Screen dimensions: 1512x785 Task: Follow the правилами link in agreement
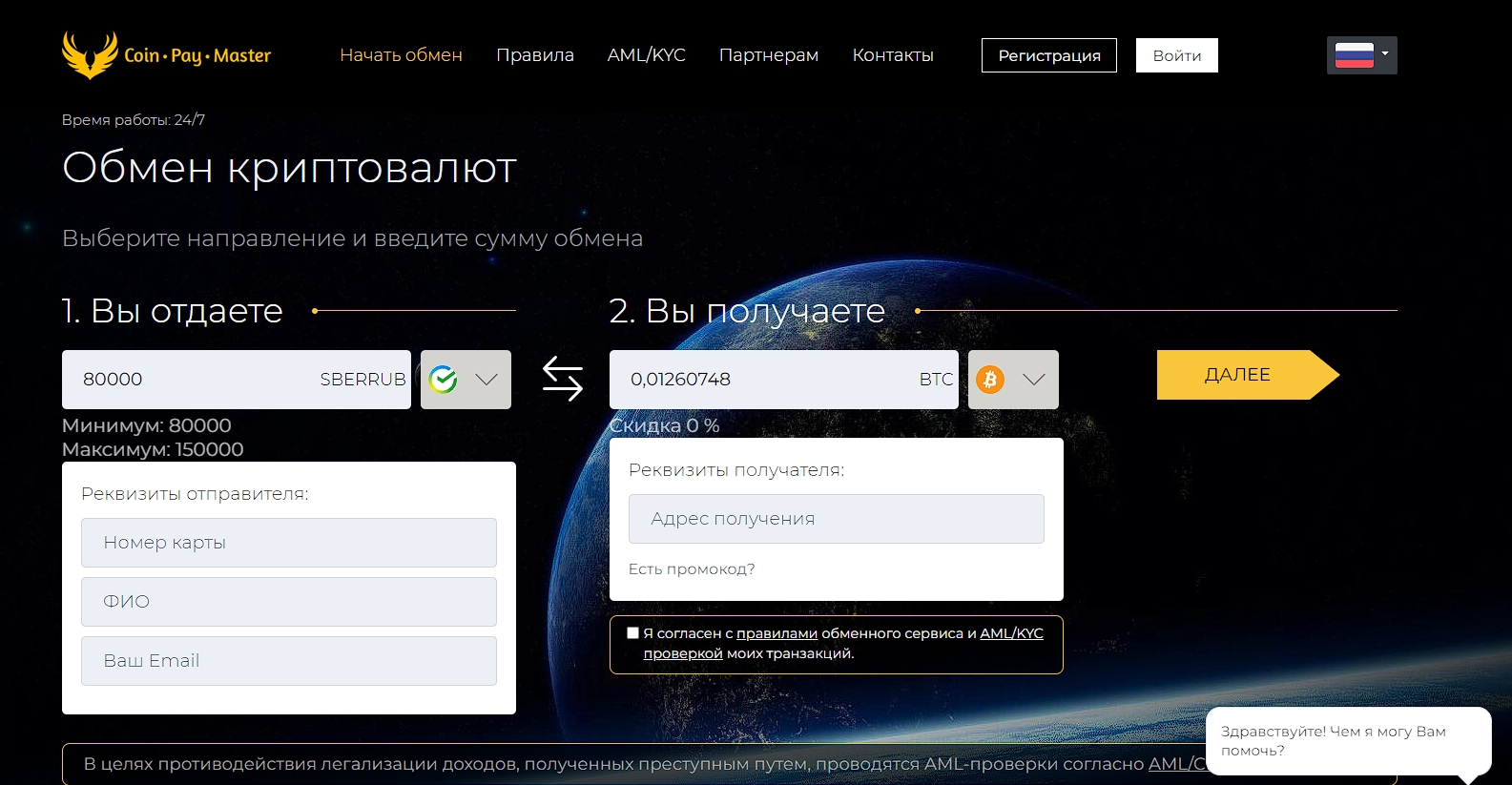(777, 633)
